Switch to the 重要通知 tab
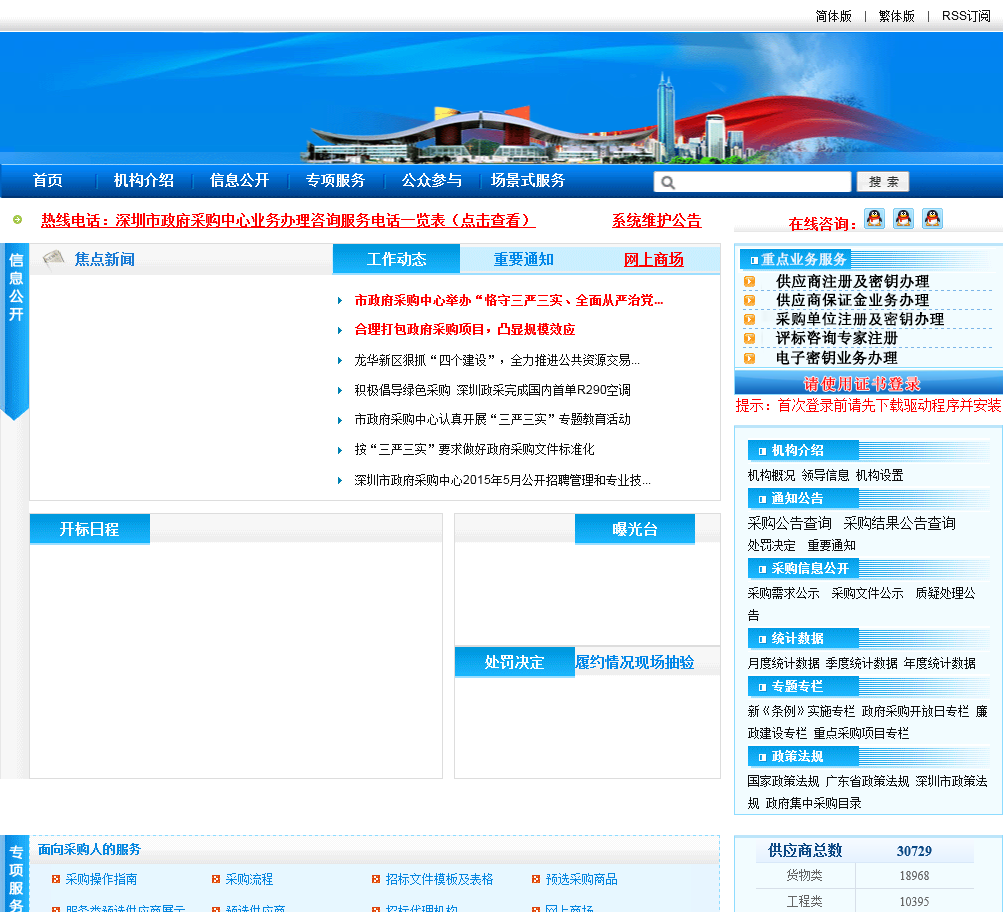Image resolution: width=1003 pixels, height=912 pixels. [524, 259]
